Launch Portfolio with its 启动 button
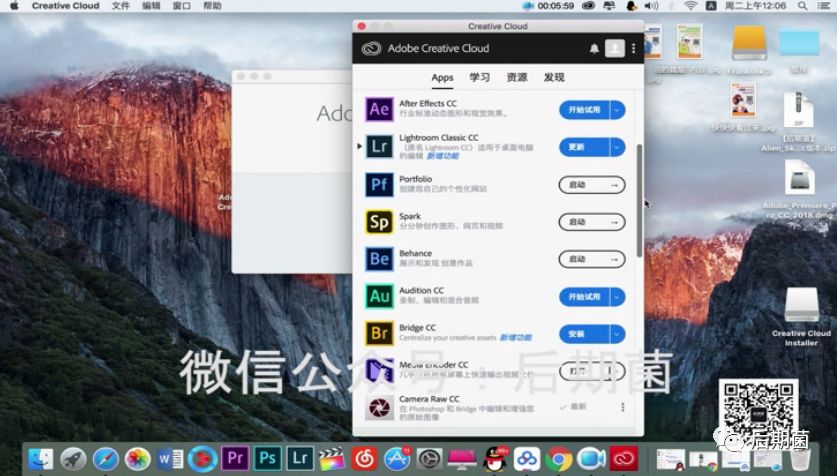 592,185
